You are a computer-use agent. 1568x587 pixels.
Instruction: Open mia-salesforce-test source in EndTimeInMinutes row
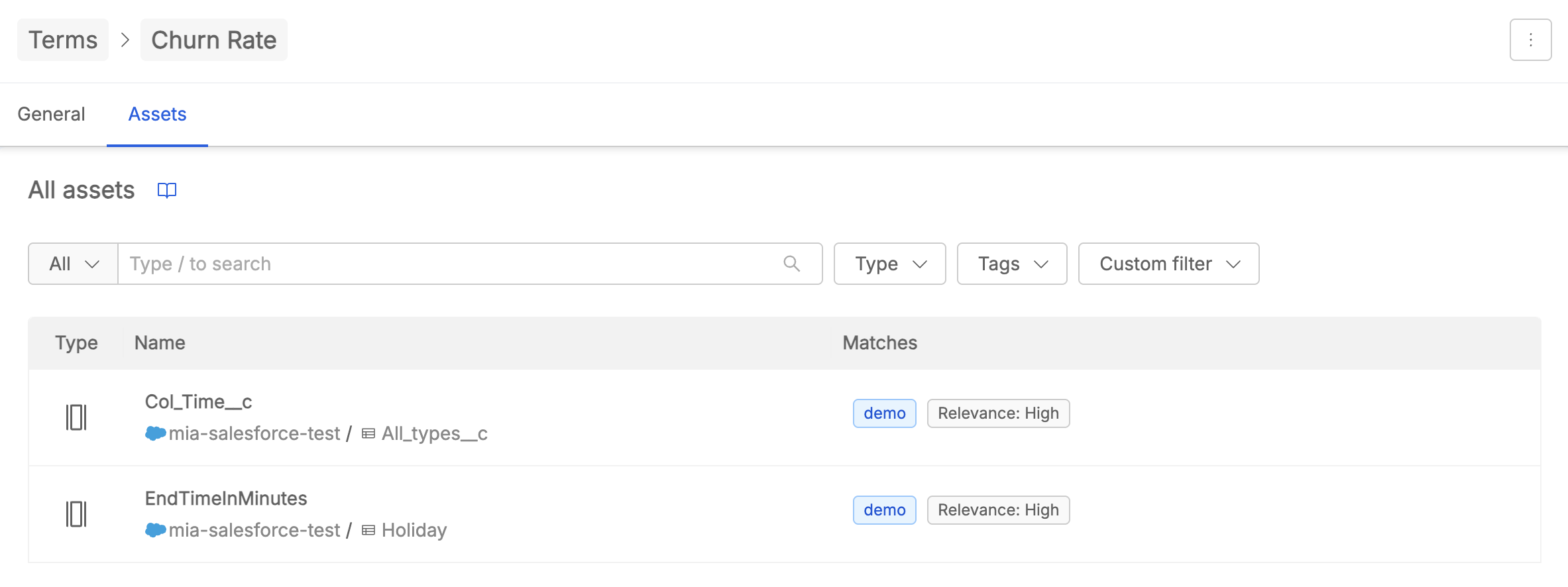pos(254,530)
